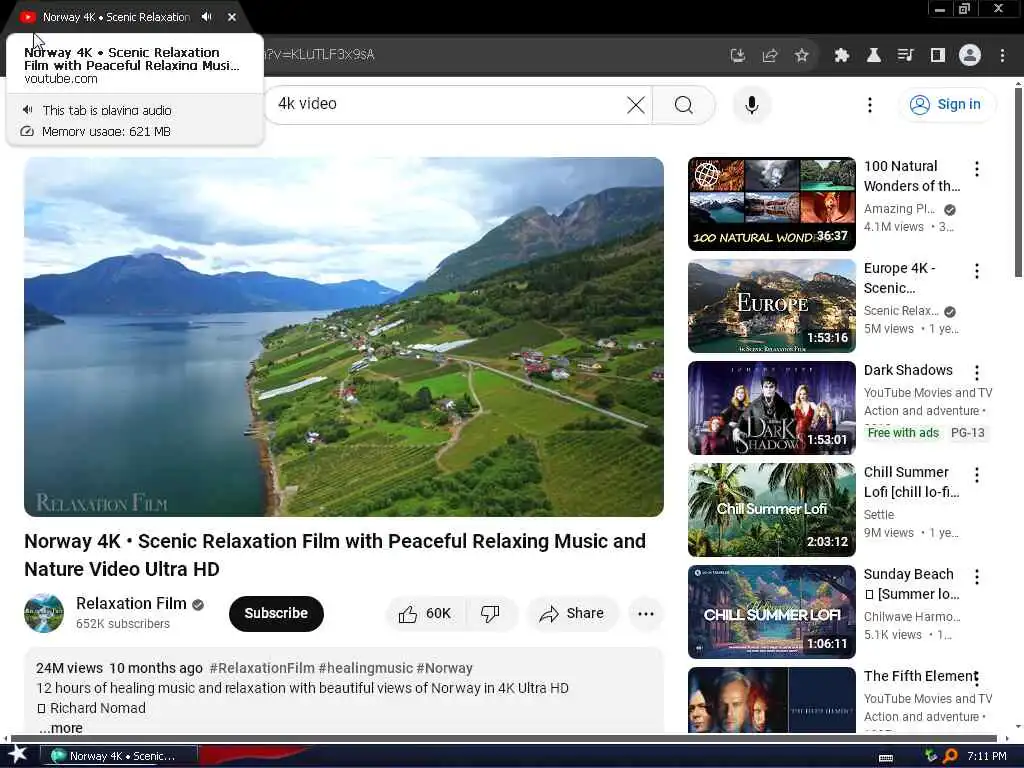Open more actions ellipsis next to Share
The width and height of the screenshot is (1024, 768).
pyautogui.click(x=646, y=613)
